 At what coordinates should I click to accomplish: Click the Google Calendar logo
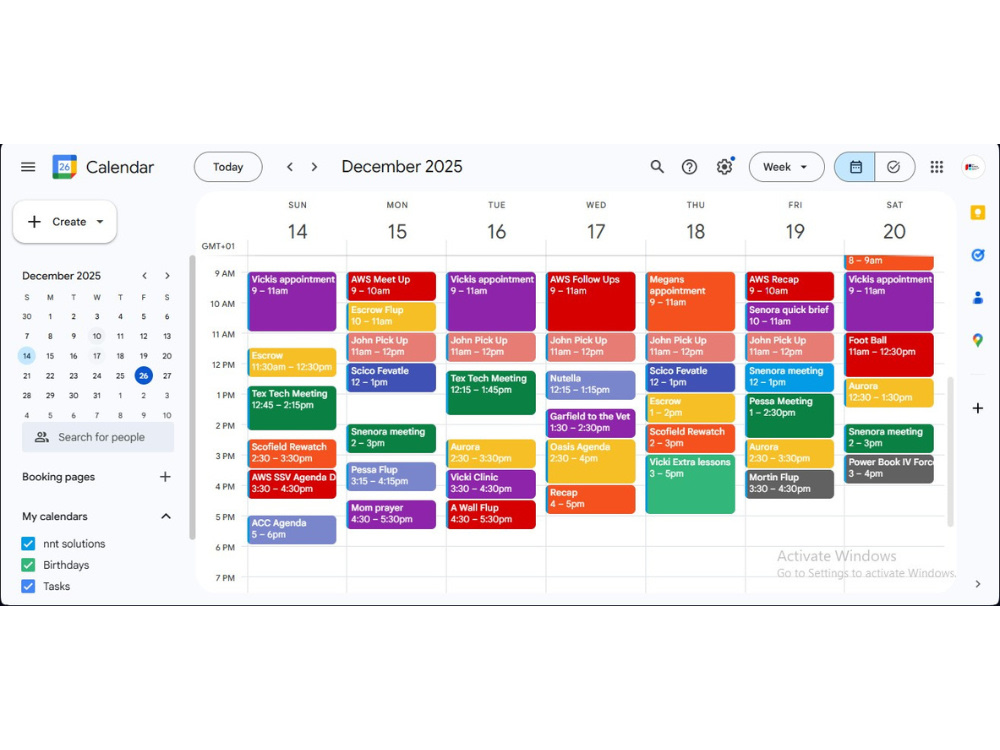[64, 167]
